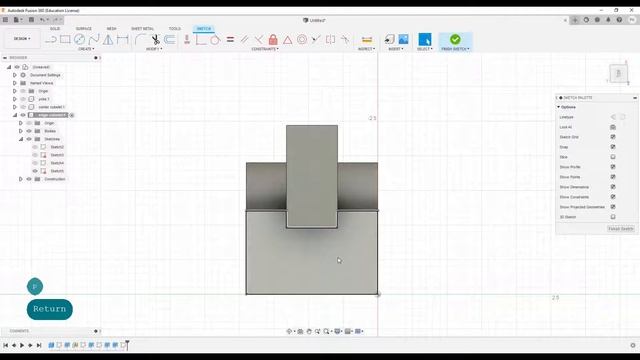Apply the Curvature constraint
Viewport: 640px width, 360px height.
coord(345,39)
